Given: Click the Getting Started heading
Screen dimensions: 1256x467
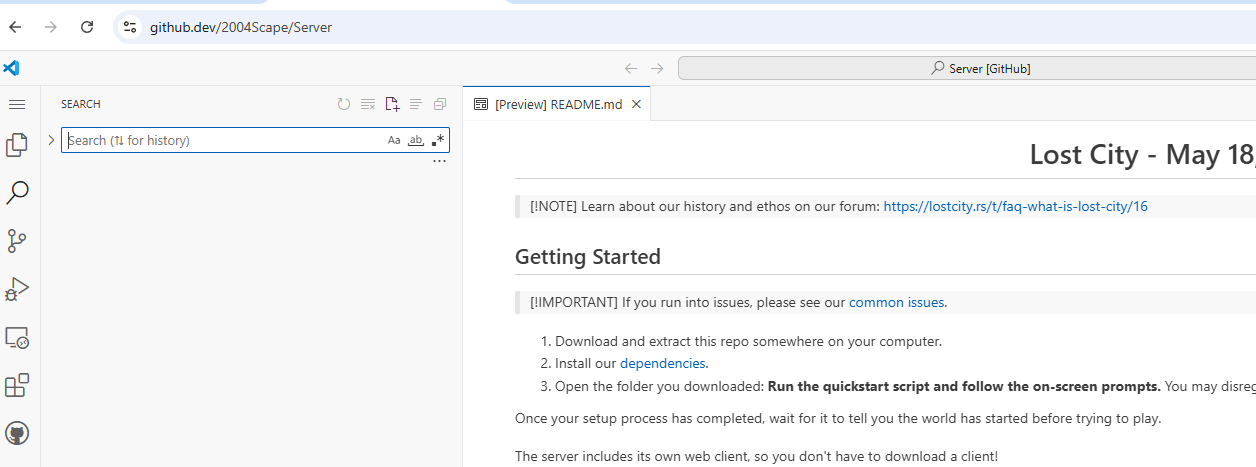Looking at the screenshot, I should [x=588, y=256].
